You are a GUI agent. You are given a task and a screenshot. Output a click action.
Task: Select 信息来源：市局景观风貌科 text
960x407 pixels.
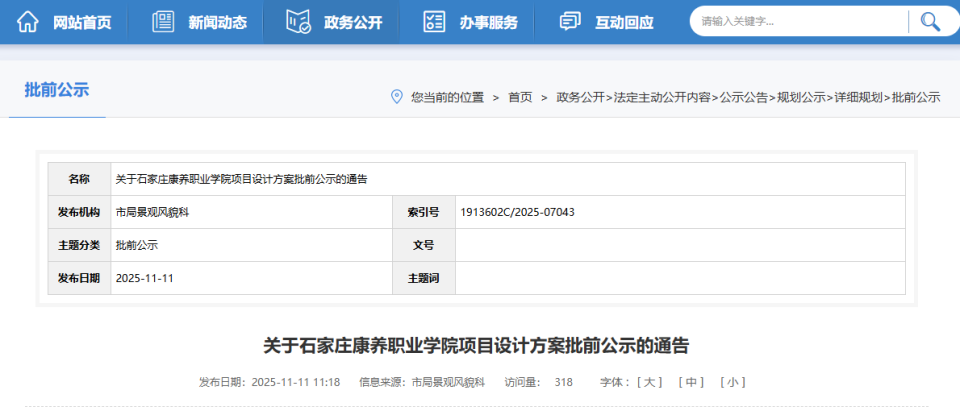tap(422, 383)
